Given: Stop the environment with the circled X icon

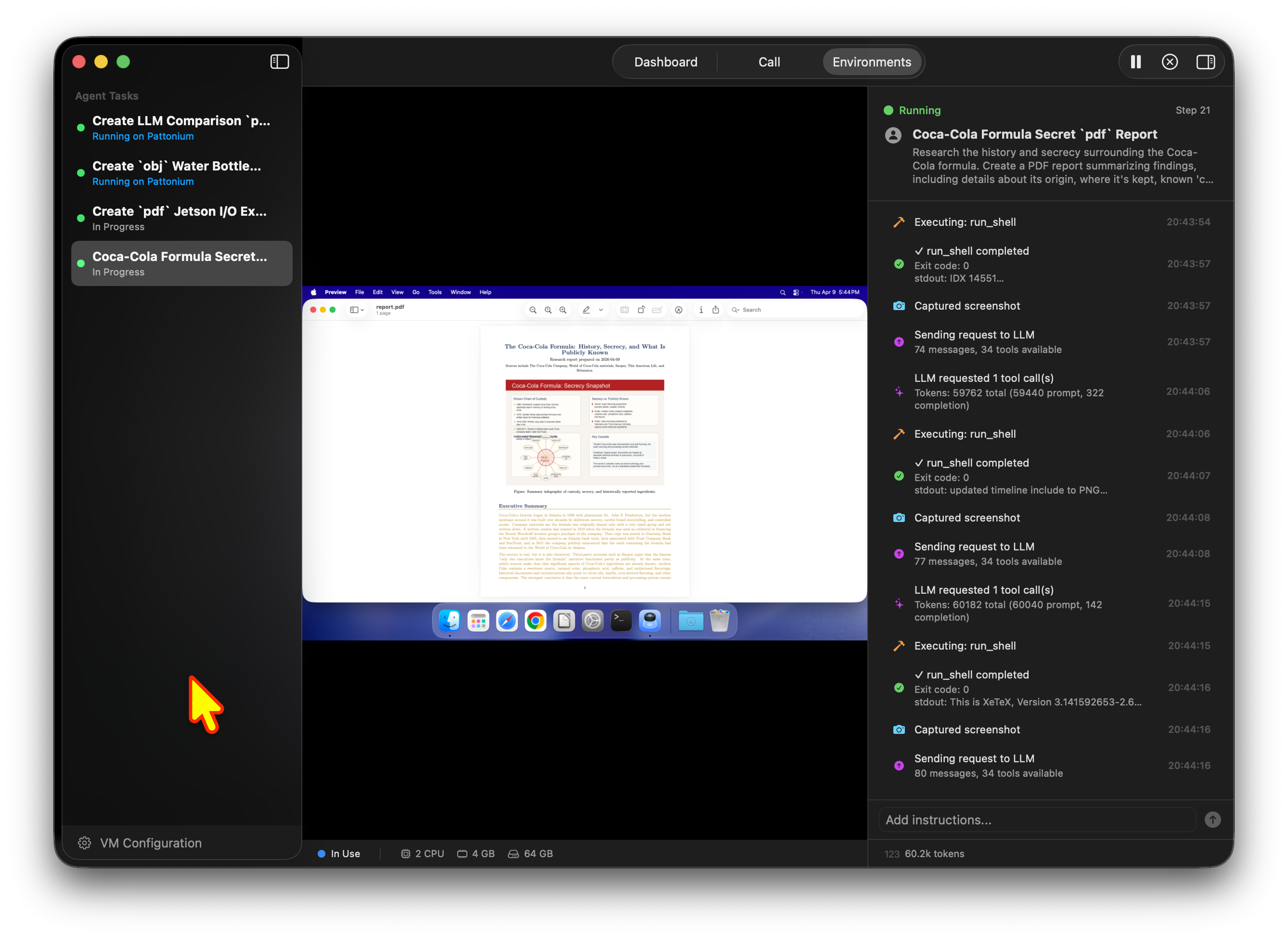Looking at the screenshot, I should click(1170, 61).
